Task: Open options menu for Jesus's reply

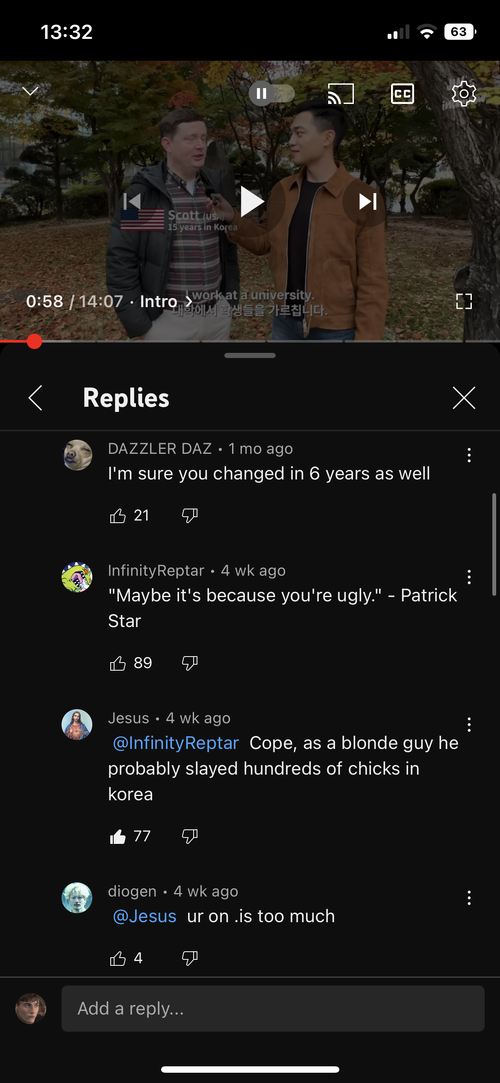Action: 469,725
